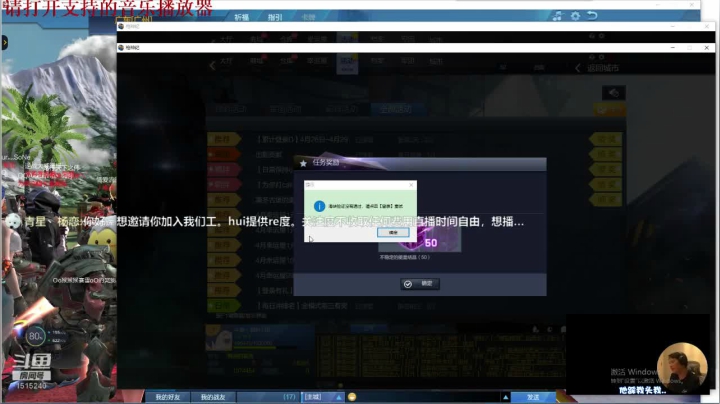
Task: Click 确定 with checkmark in 任务奖励 dialog
Action: (x=420, y=284)
